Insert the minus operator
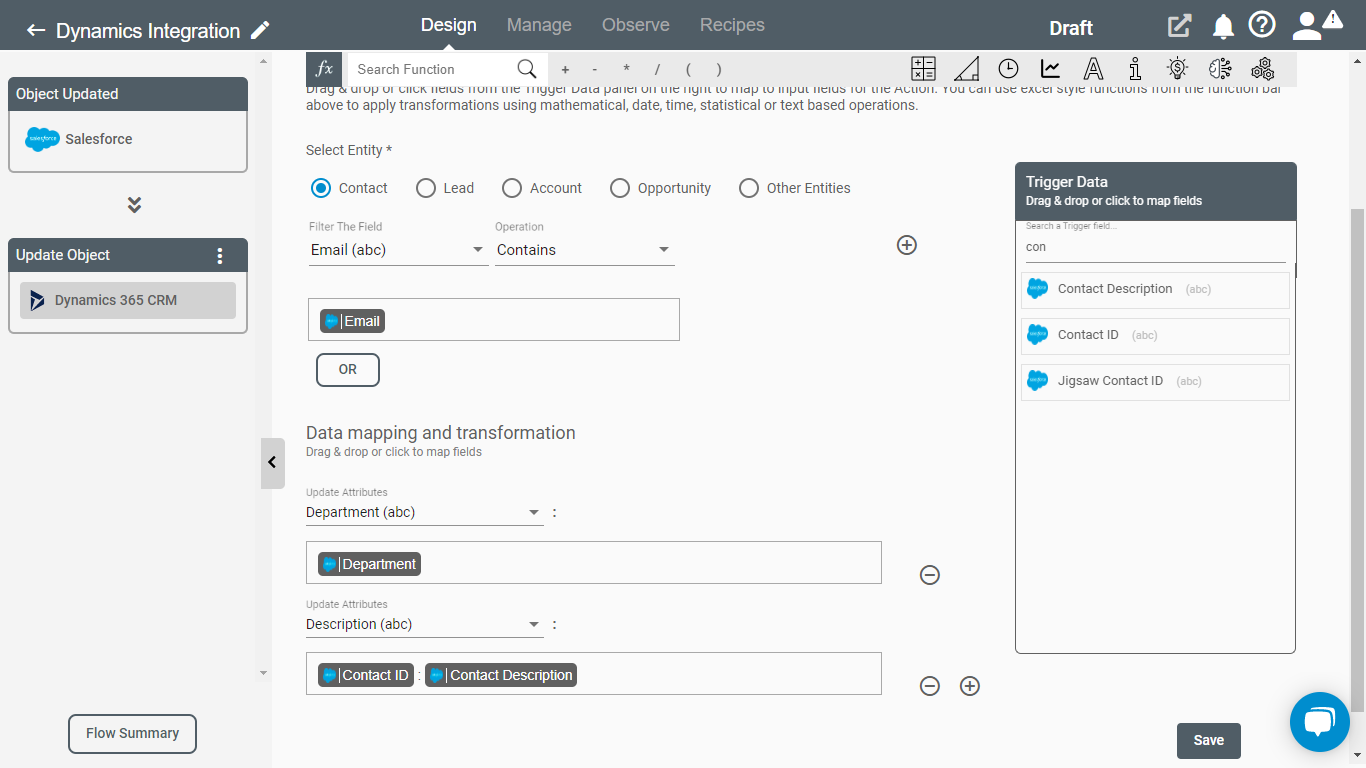Screen dimensions: 1366x768 tap(595, 70)
